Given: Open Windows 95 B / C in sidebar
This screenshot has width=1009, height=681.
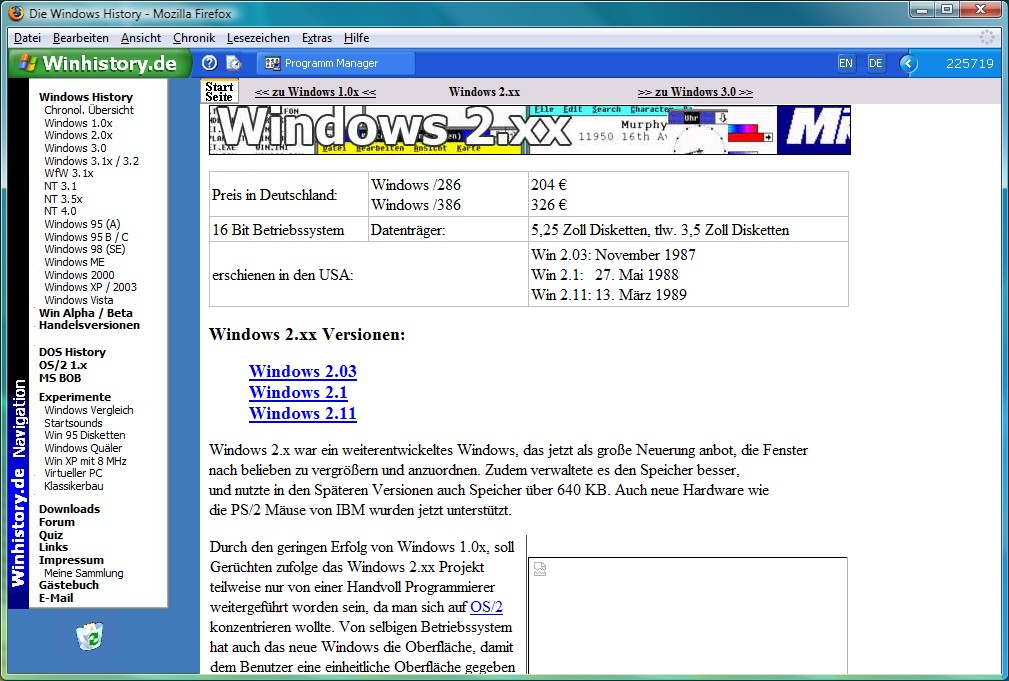Looking at the screenshot, I should pyautogui.click(x=86, y=237).
